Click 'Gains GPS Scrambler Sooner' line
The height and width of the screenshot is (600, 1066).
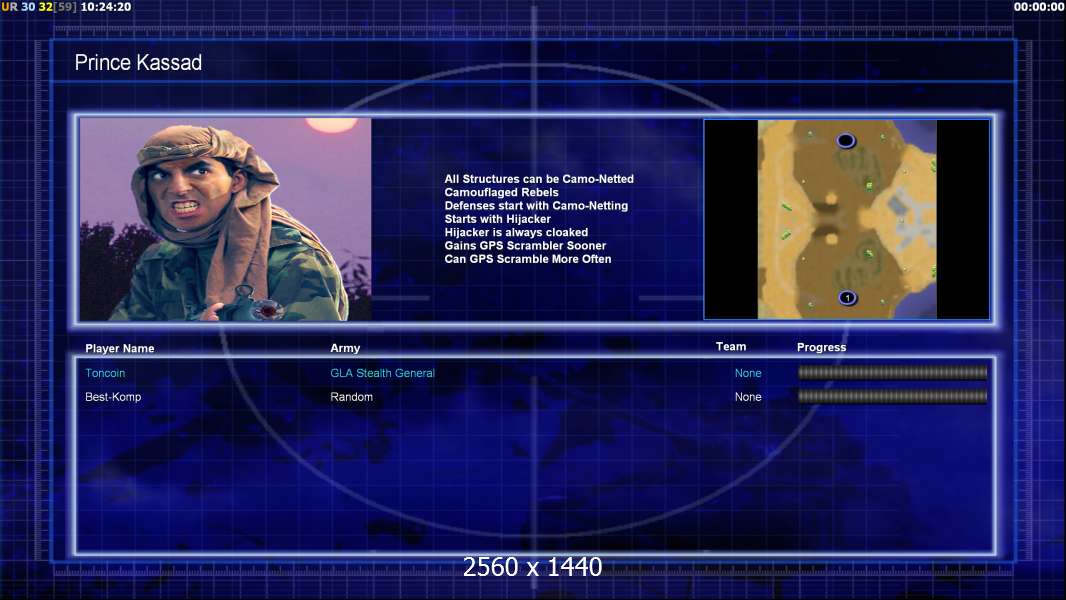click(526, 245)
